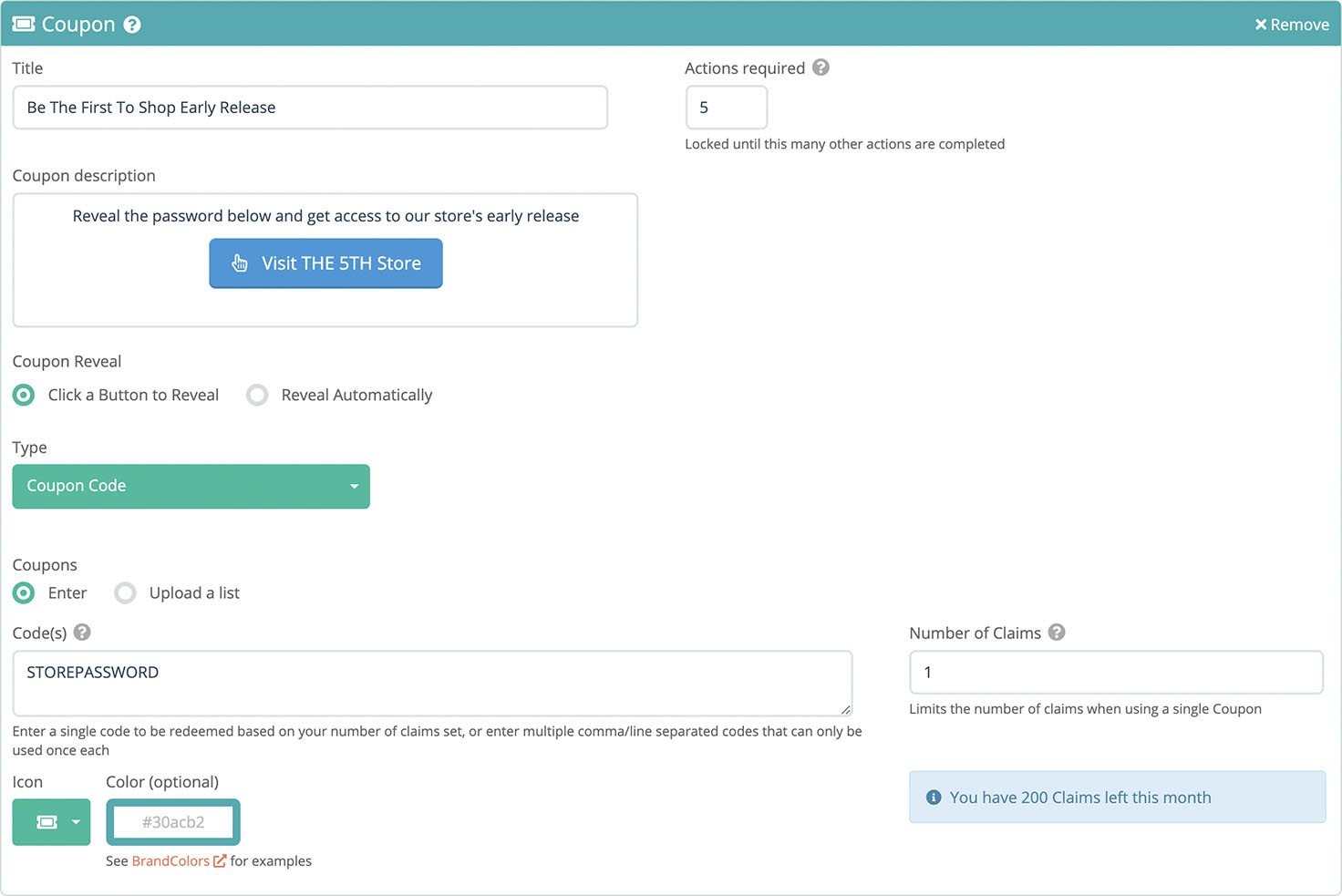Click the color hex value field
This screenshot has width=1342, height=896.
click(172, 821)
